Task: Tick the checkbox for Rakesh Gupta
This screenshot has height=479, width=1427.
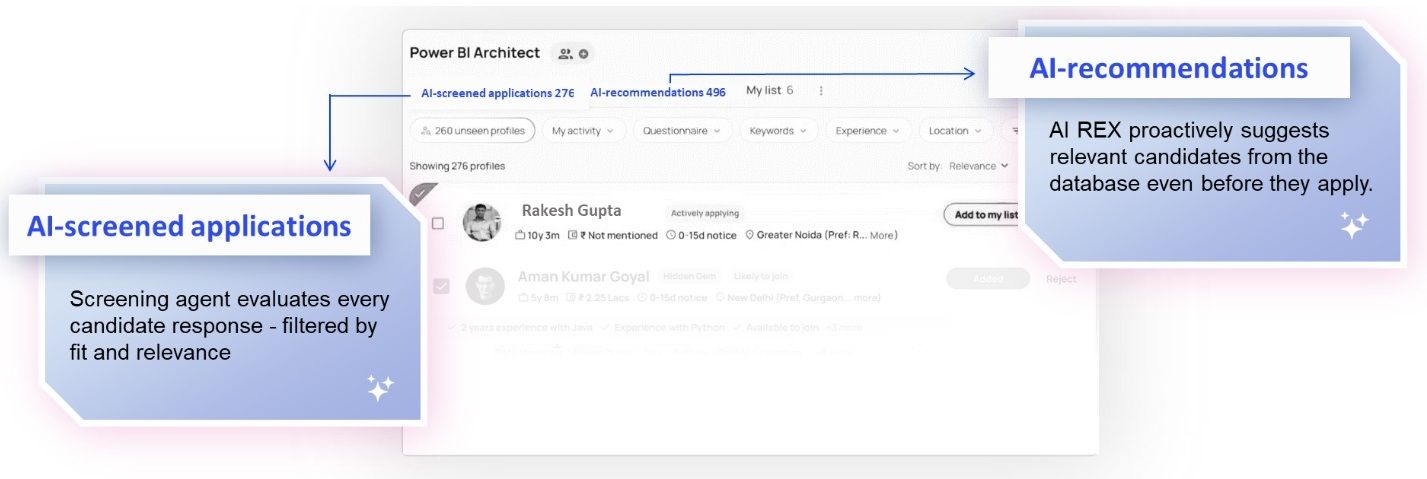Action: coord(438,224)
